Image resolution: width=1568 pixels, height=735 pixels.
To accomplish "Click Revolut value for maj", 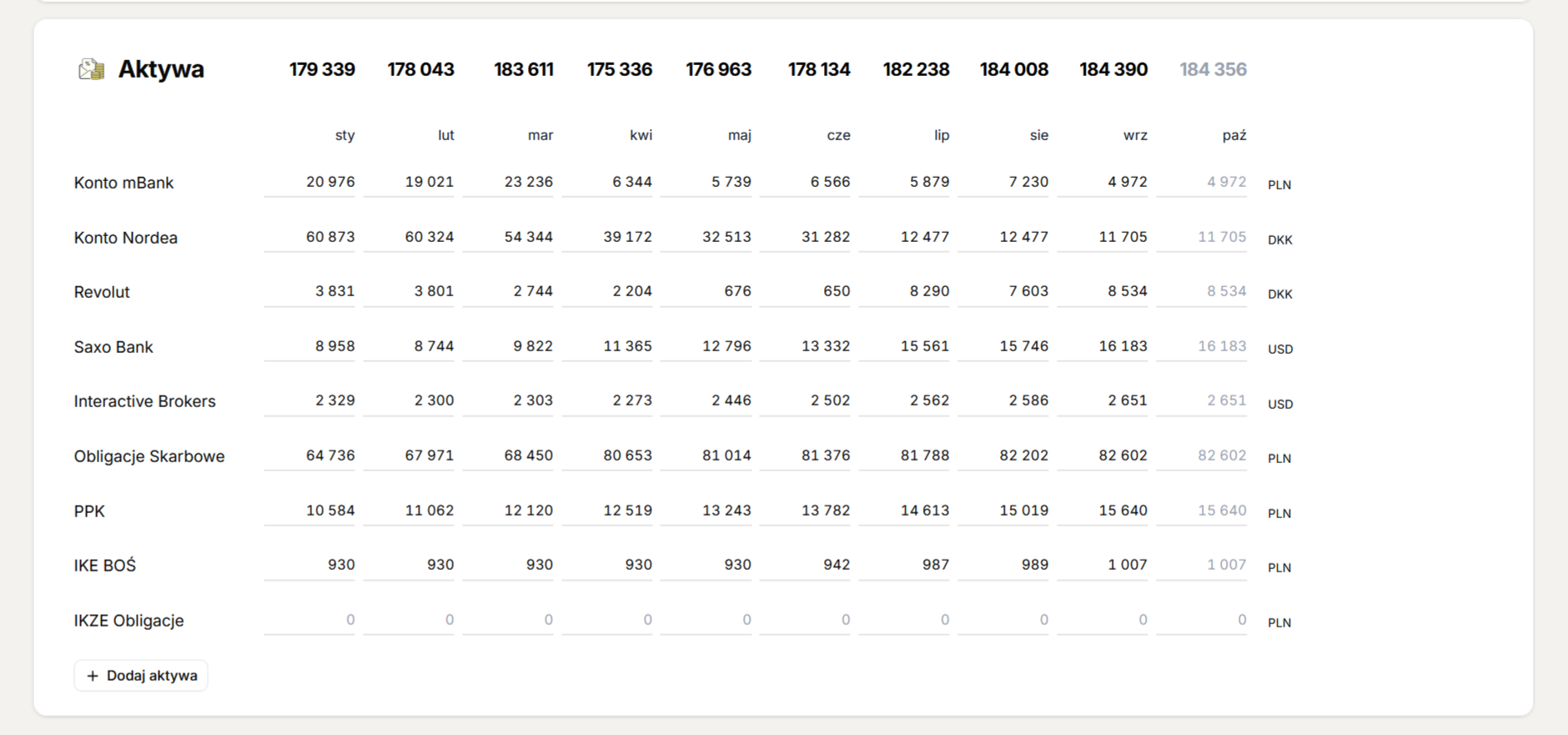I will (x=706, y=291).
